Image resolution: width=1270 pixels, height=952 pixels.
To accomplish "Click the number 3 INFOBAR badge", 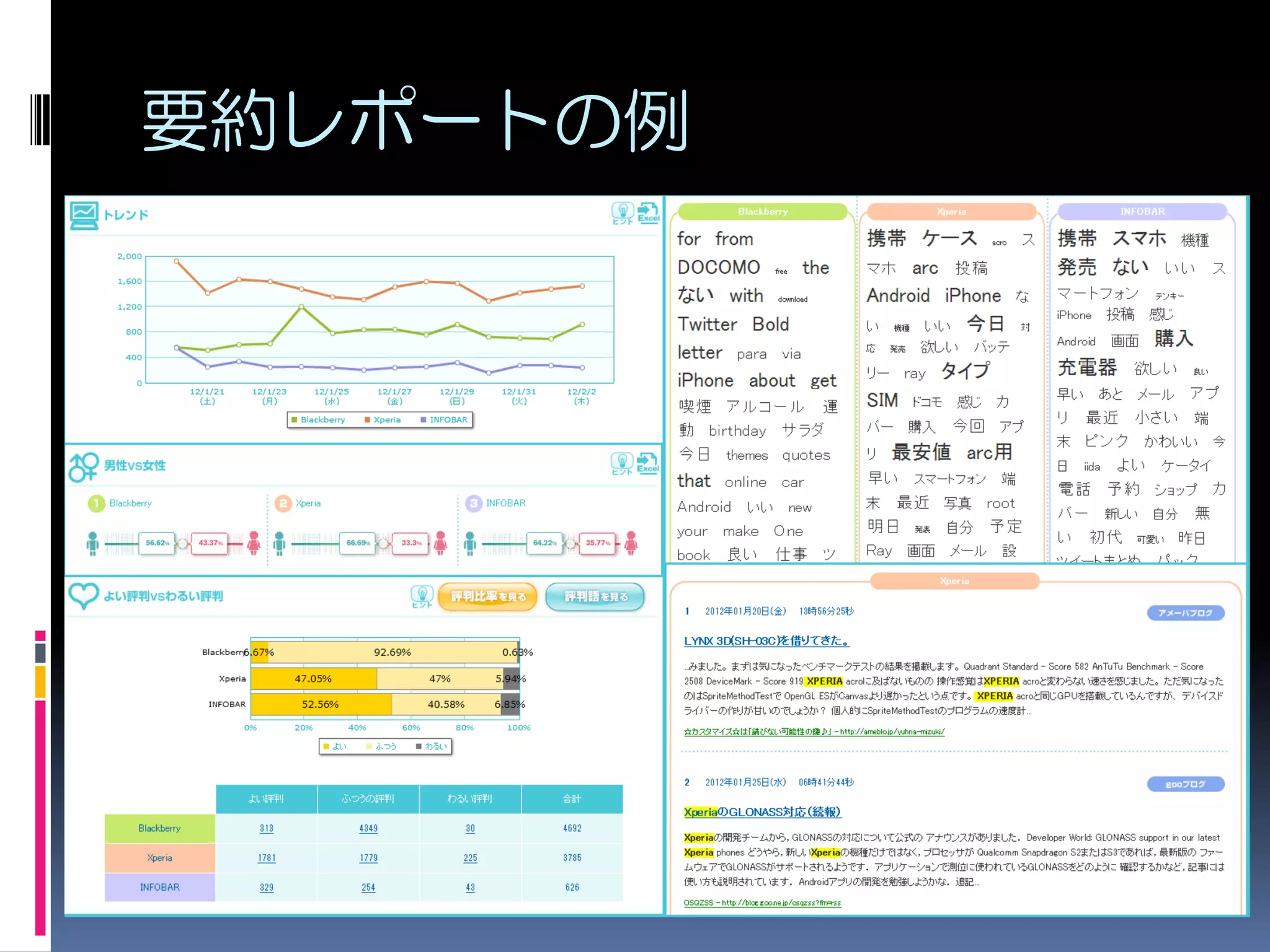I will pos(473,503).
